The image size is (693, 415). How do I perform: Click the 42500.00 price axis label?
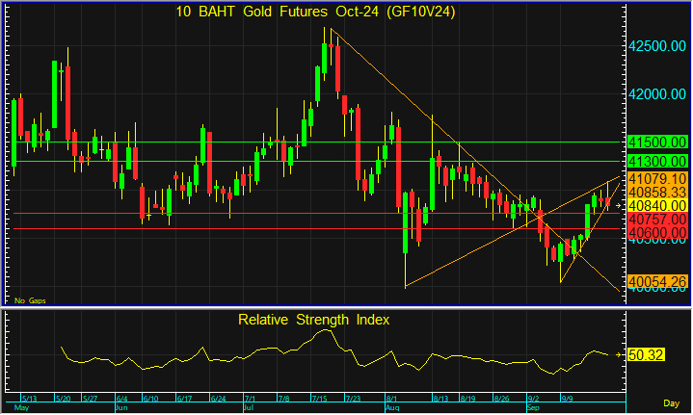657,46
